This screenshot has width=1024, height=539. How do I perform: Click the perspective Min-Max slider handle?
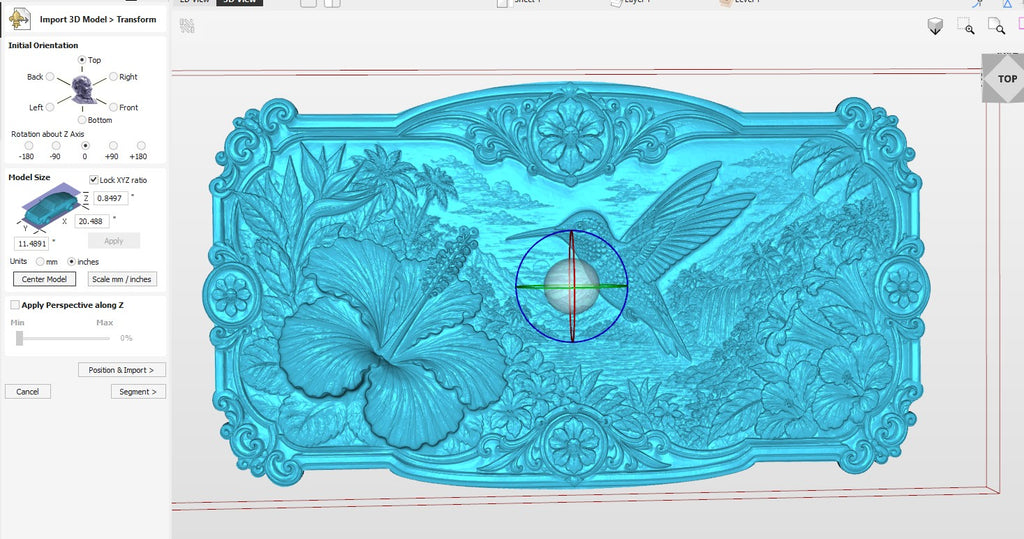point(20,338)
